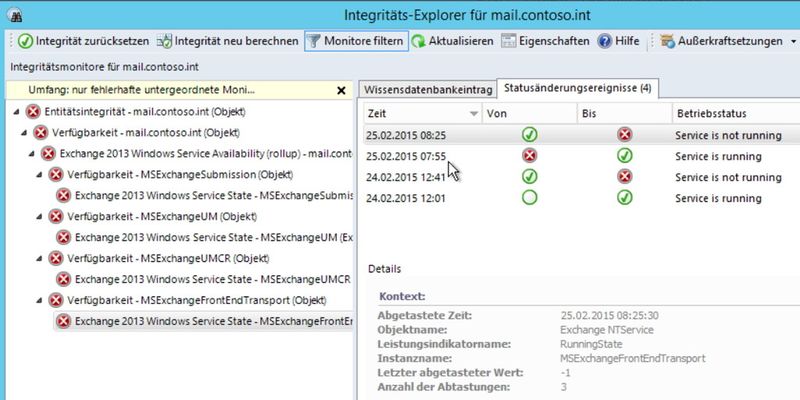Click error icon beside Verfügbarkeit - MSExchangeUMCR
Image resolution: width=800 pixels, height=400 pixels.
coord(56,258)
